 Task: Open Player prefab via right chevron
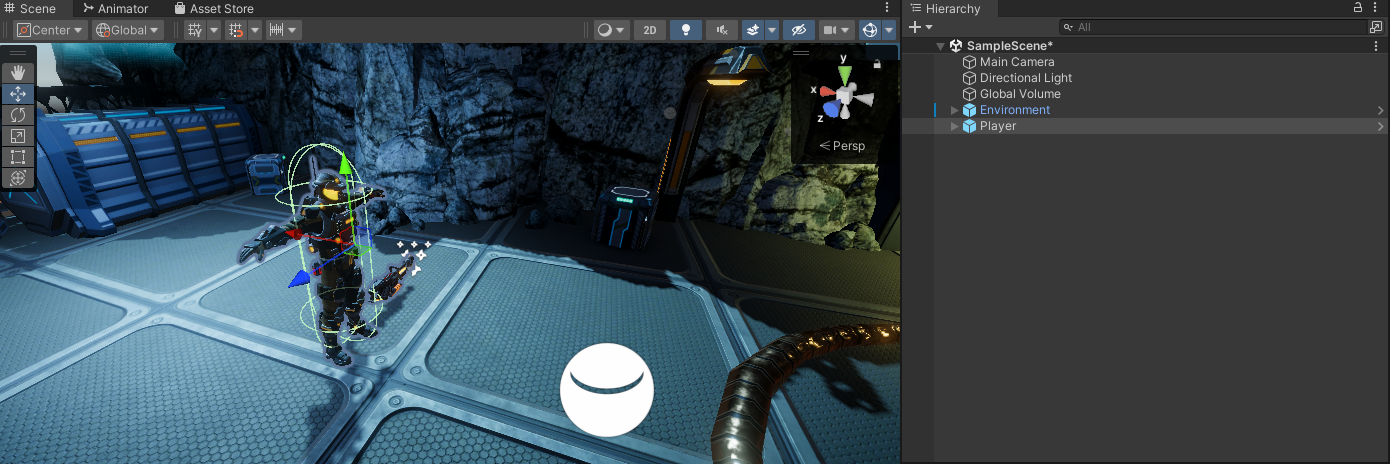coord(1381,126)
